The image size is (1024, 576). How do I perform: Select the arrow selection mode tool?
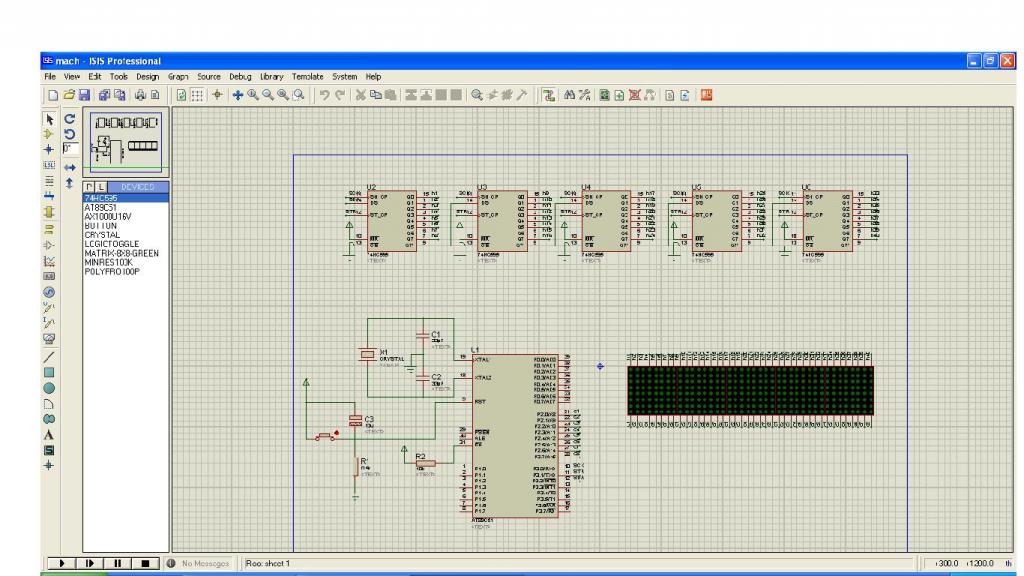pos(49,119)
